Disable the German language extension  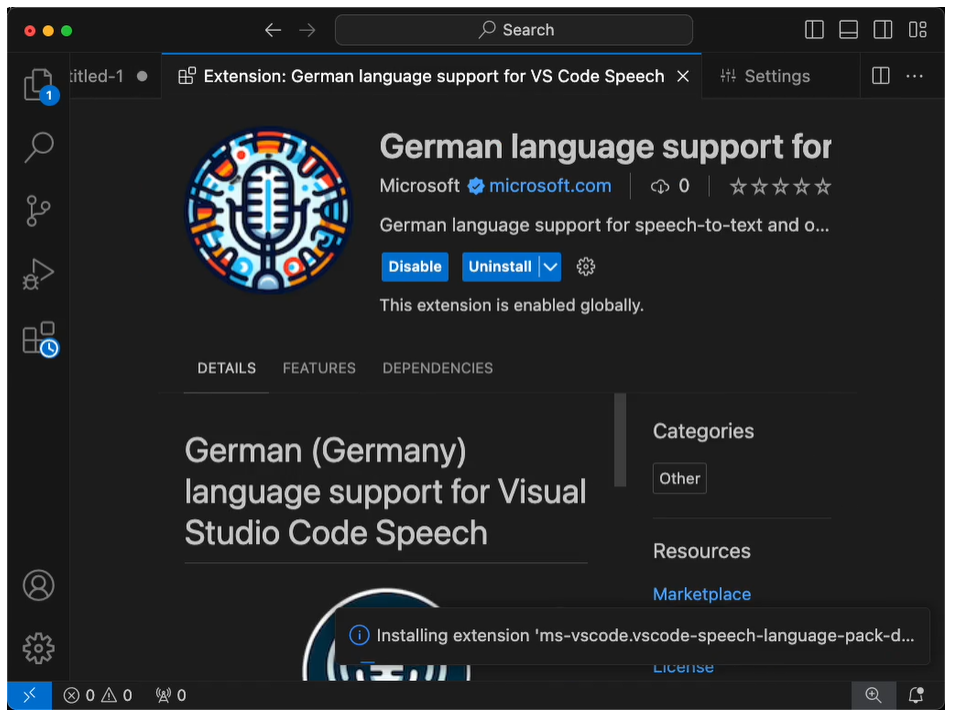coord(414,267)
